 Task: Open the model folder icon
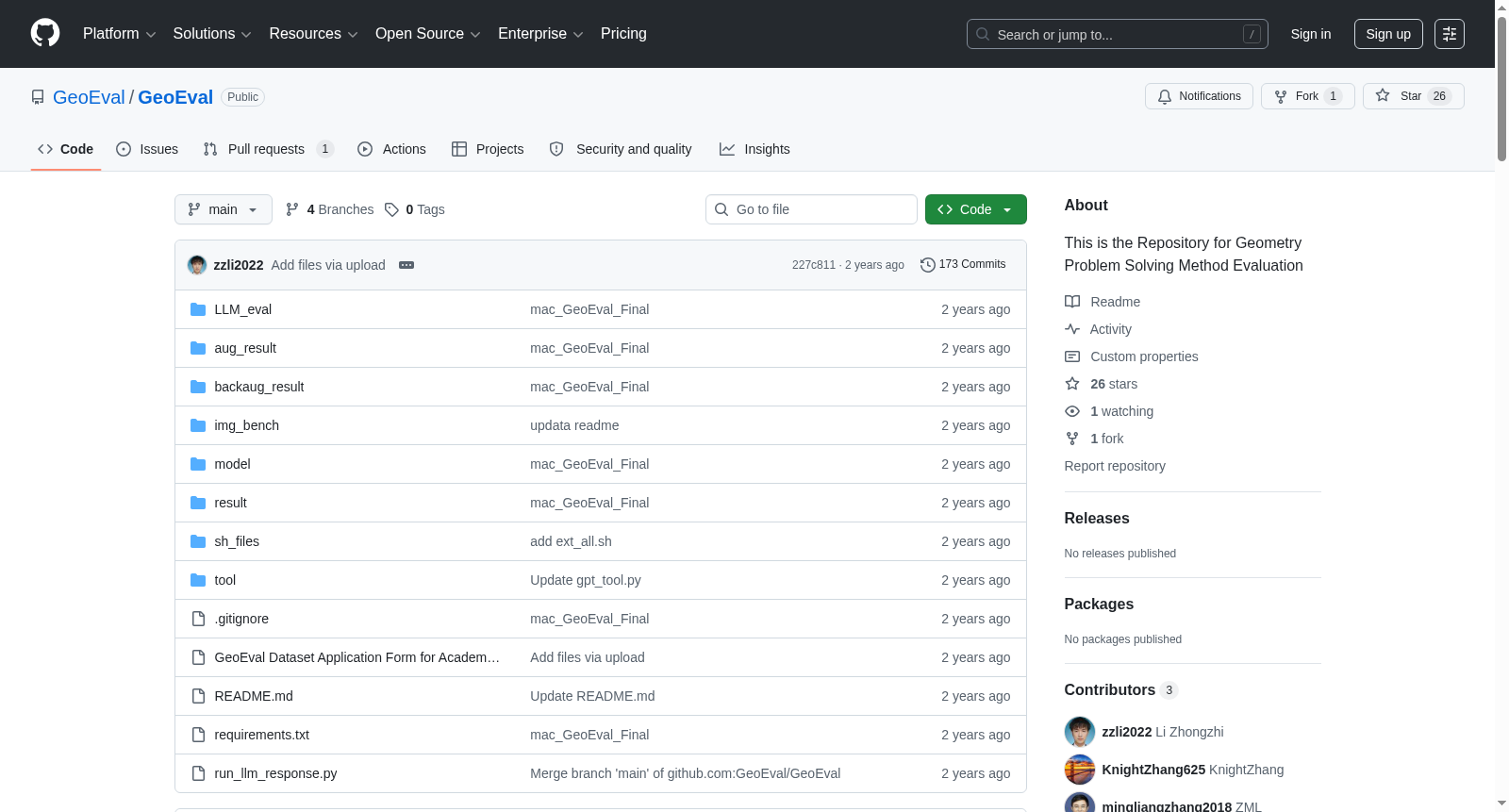click(x=198, y=464)
